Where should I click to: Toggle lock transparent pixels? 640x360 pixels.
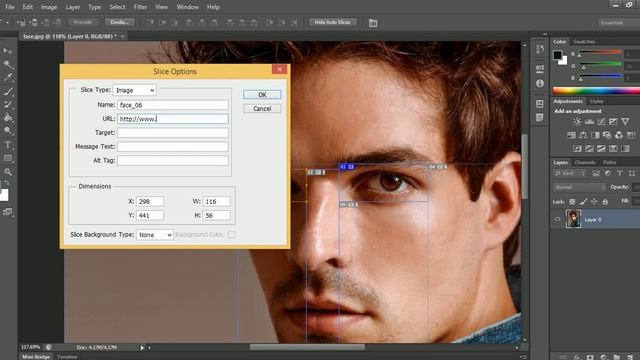click(572, 202)
